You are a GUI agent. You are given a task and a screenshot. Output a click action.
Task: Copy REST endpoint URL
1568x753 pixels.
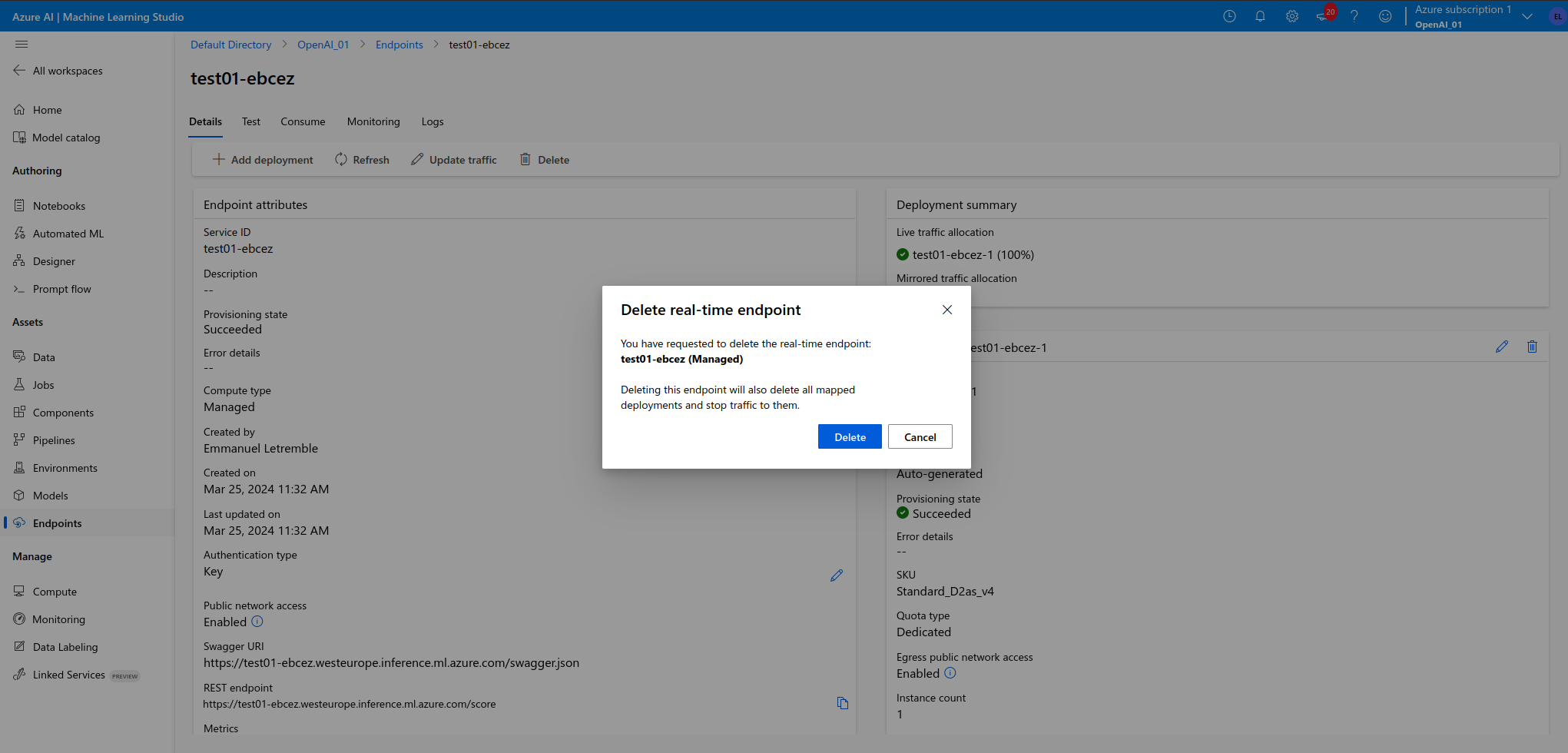click(843, 703)
